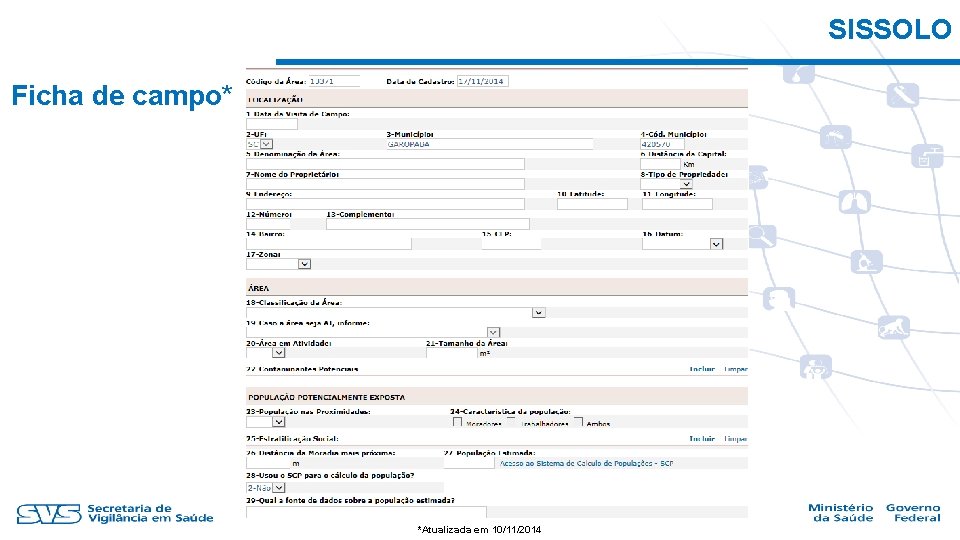The image size is (960, 540).
Task: Click the Tamanho da Área m² field
Action: 451,353
